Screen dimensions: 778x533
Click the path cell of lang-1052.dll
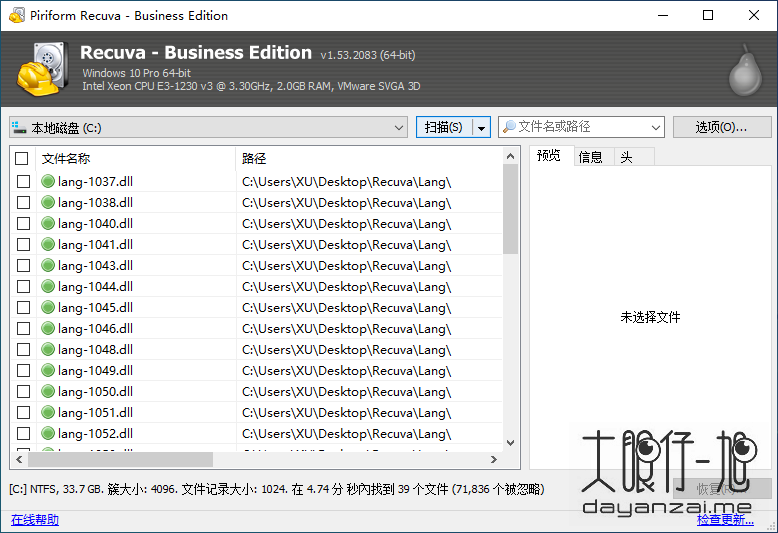pyautogui.click(x=369, y=434)
